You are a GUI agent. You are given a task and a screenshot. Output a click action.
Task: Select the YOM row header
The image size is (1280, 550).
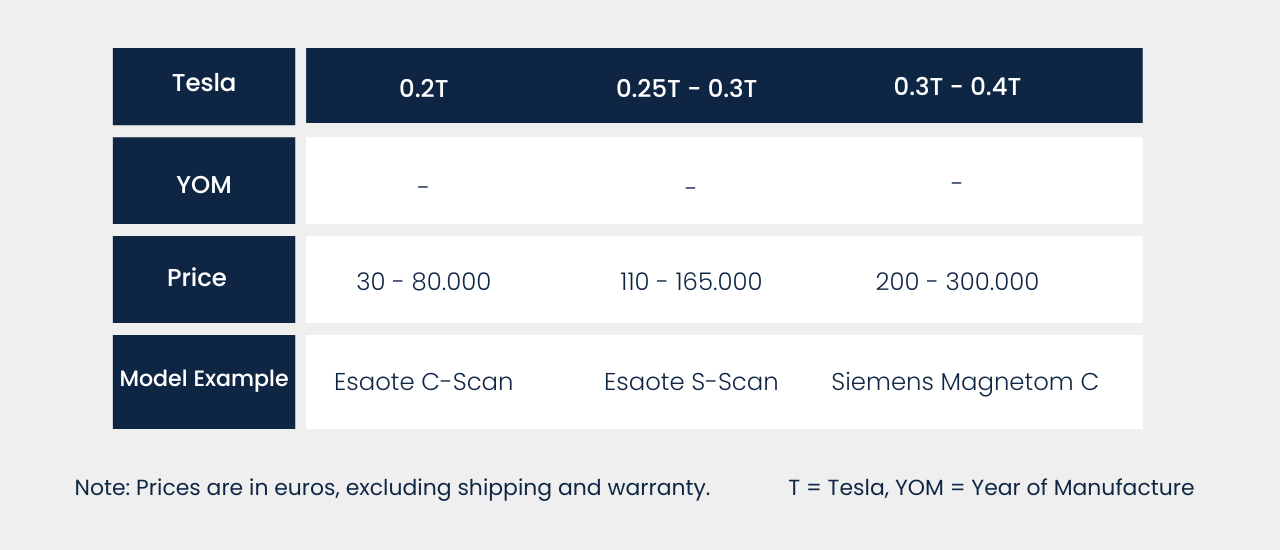pyautogui.click(x=204, y=180)
